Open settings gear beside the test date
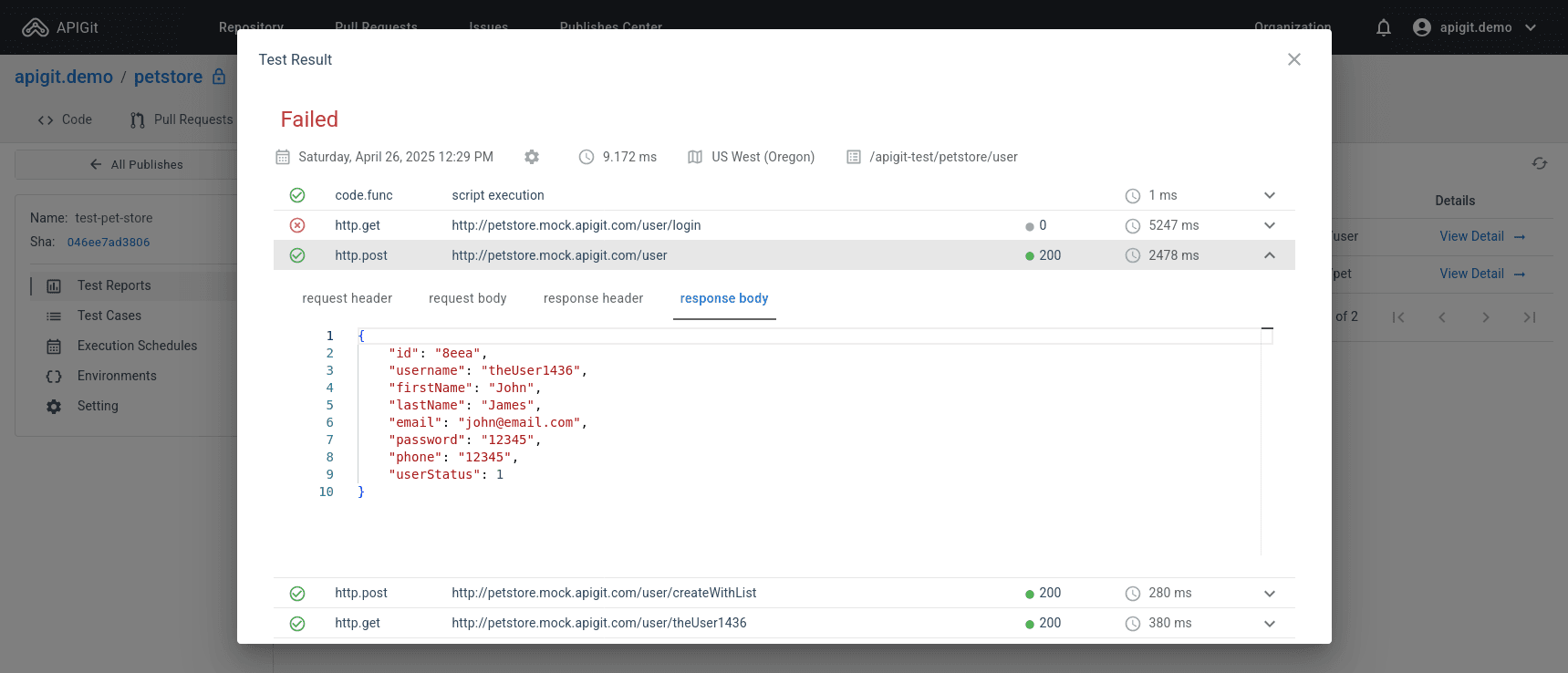The height and width of the screenshot is (673, 1568). click(x=532, y=157)
